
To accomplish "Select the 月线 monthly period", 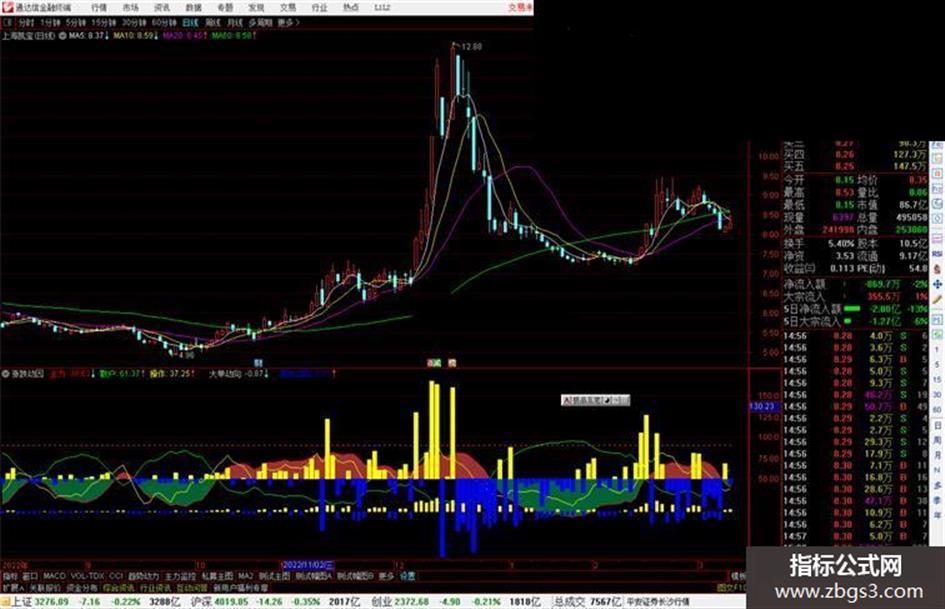I will coord(234,22).
